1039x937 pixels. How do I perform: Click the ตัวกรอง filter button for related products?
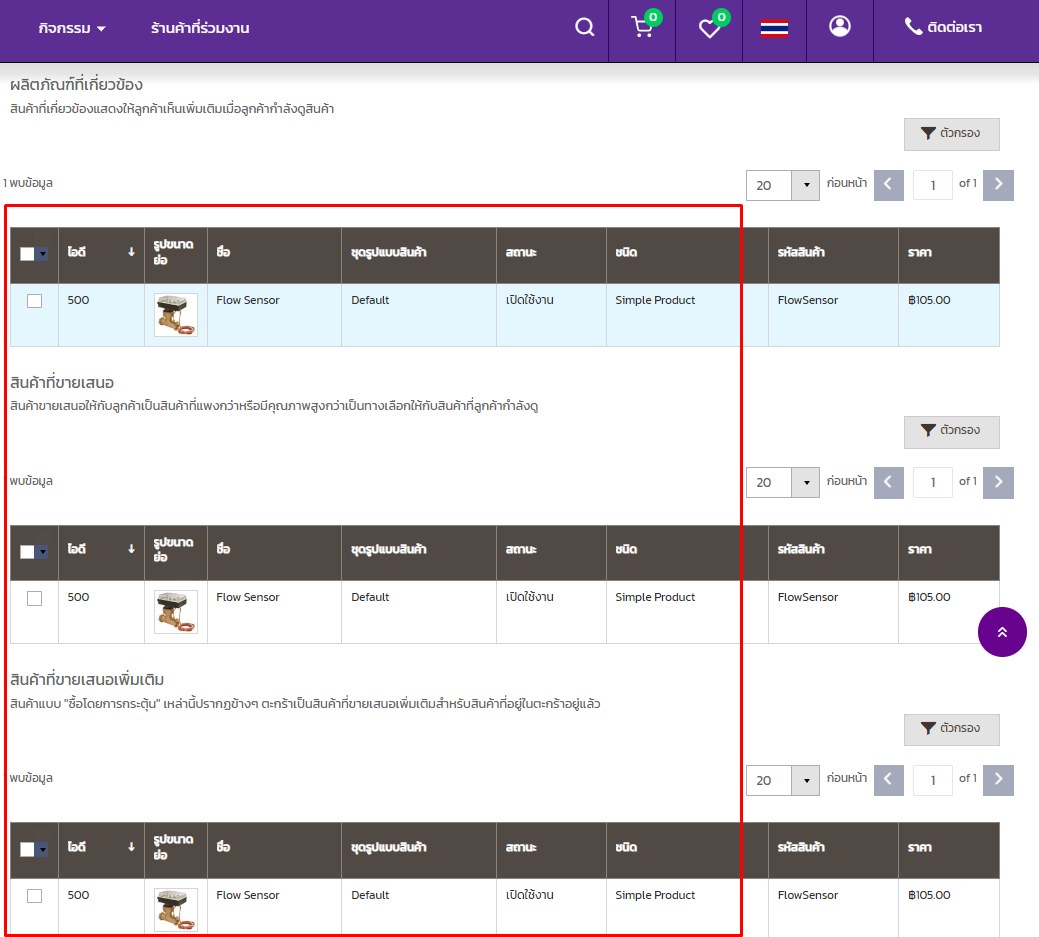click(x=951, y=134)
